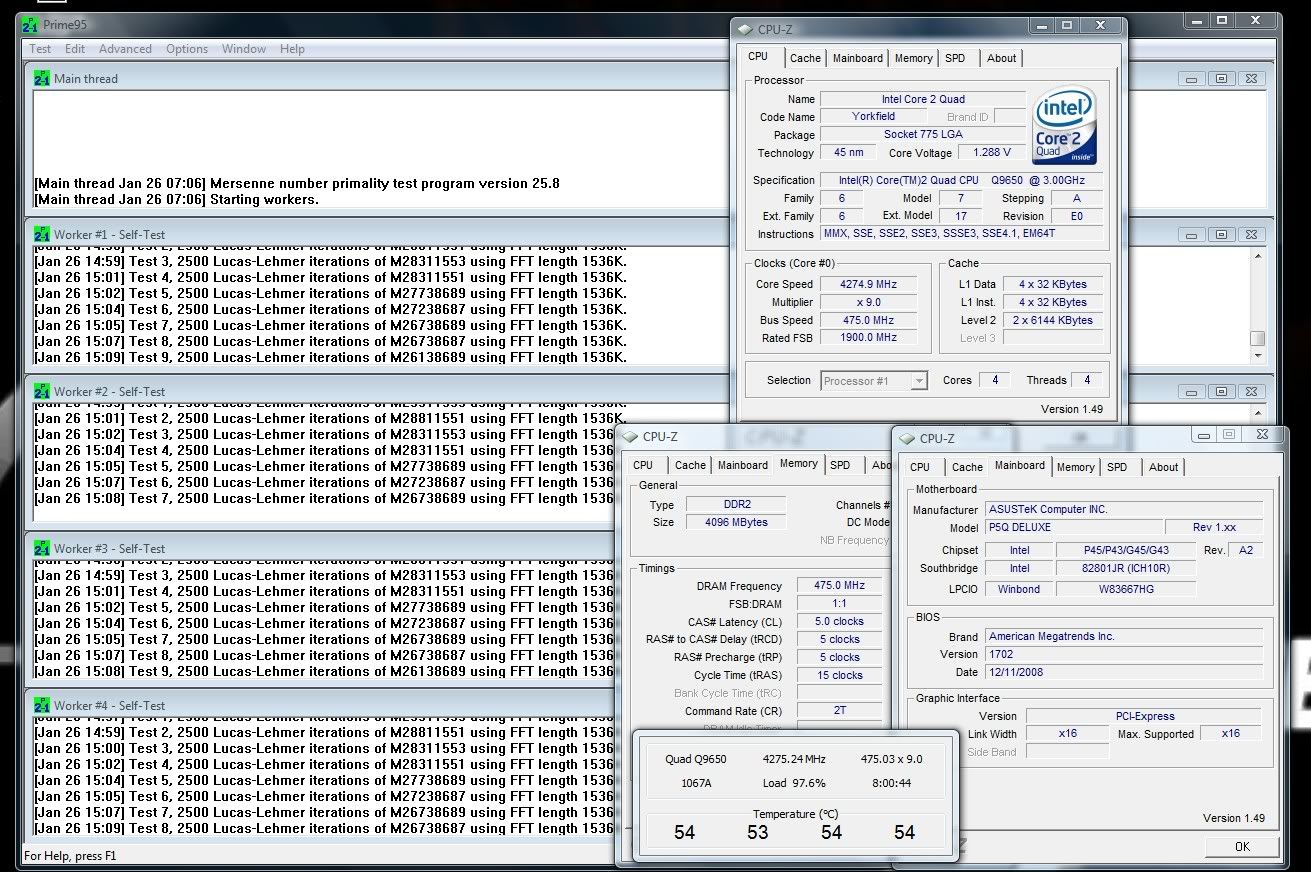This screenshot has height=872, width=1311.
Task: Open the Help menu in Prime95
Action: 292,48
